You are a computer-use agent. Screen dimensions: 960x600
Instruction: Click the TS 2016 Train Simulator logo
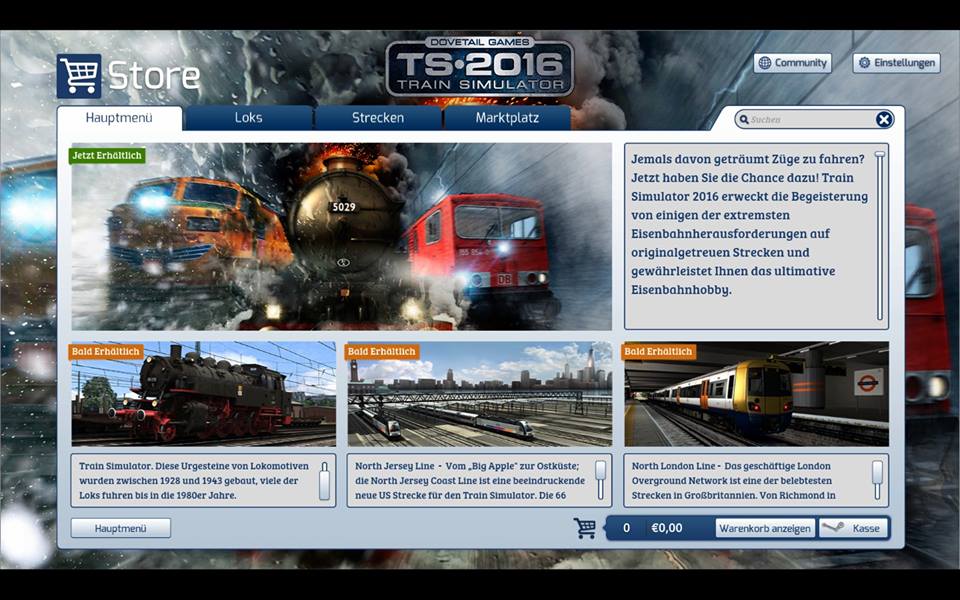click(479, 67)
